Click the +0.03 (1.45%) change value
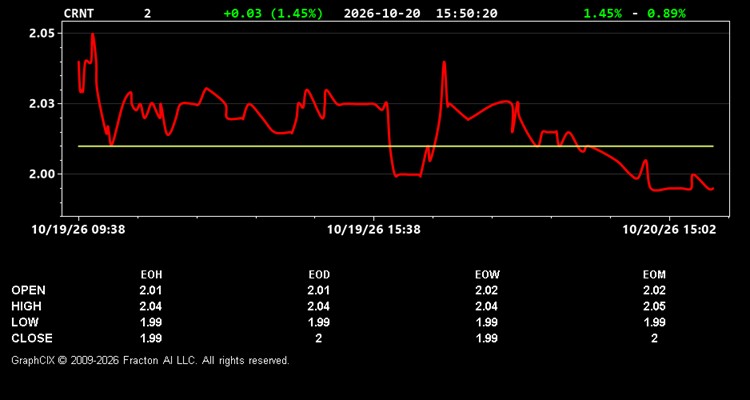 point(273,13)
